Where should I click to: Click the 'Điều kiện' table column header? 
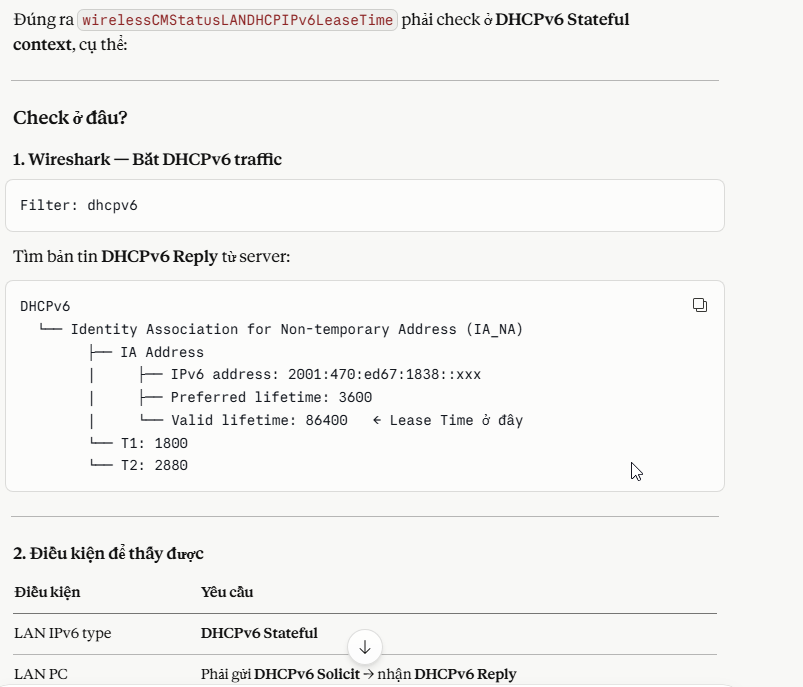click(x=47, y=592)
